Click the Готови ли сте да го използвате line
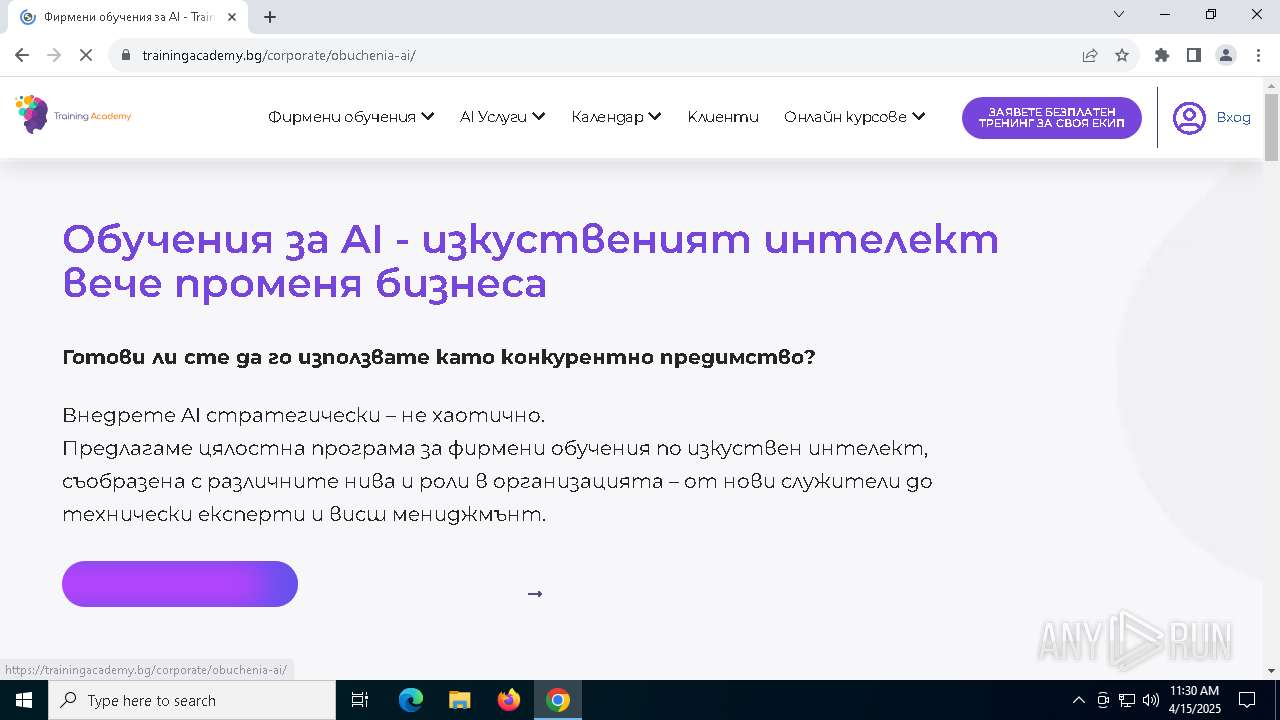Viewport: 1280px width, 720px height. pyautogui.click(x=439, y=357)
